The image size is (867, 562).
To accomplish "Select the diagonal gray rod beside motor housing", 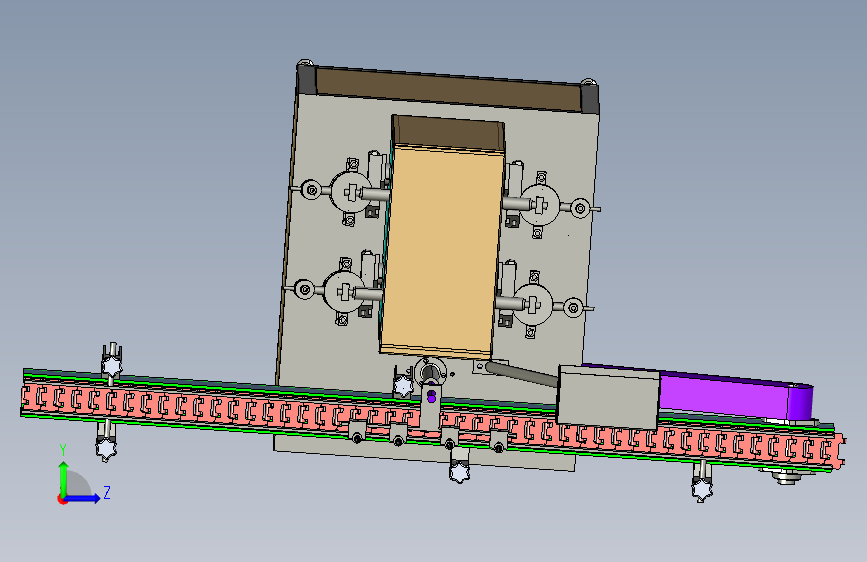I will click(x=522, y=374).
